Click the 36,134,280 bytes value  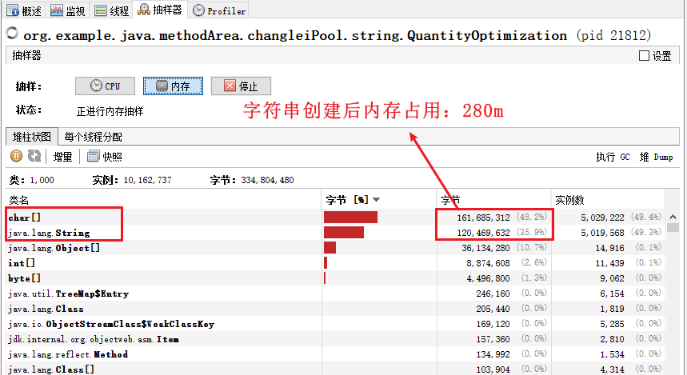pyautogui.click(x=485, y=248)
